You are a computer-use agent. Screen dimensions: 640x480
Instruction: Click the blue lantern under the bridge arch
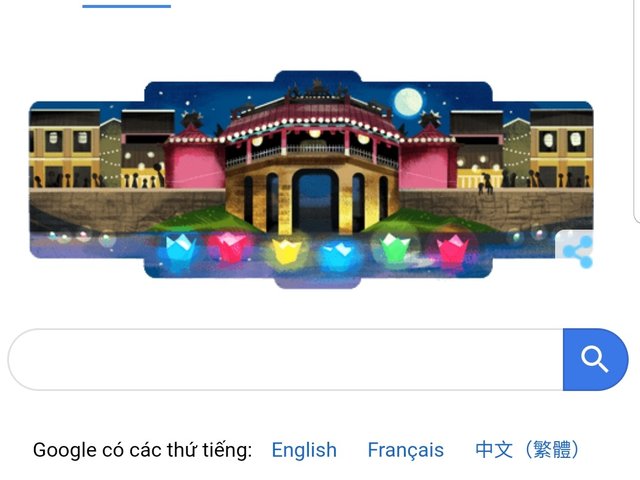pos(340,253)
